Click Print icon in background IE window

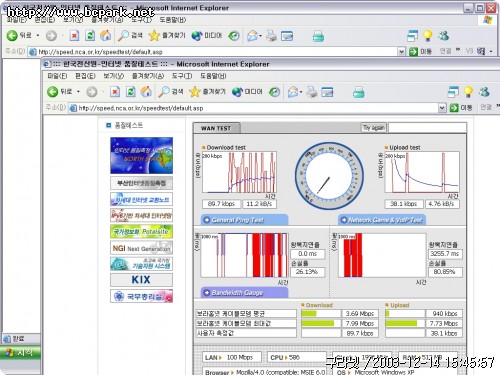point(271,35)
